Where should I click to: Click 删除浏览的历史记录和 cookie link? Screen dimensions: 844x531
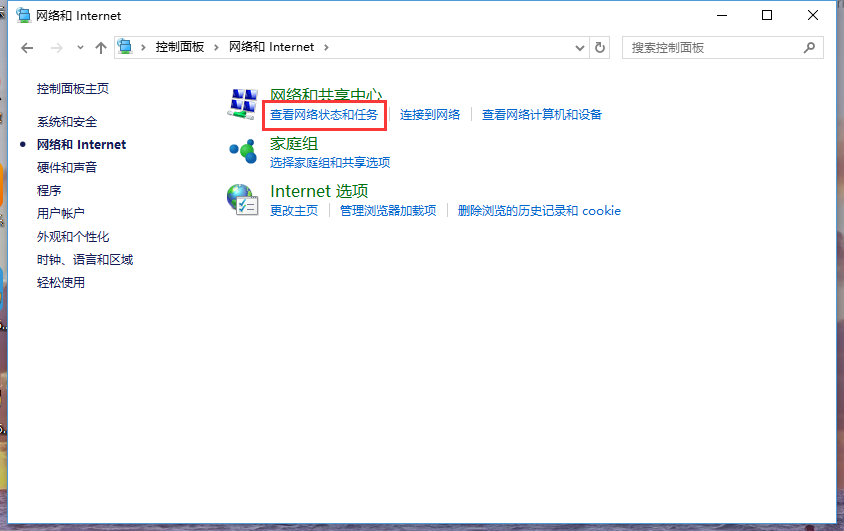[x=539, y=210]
